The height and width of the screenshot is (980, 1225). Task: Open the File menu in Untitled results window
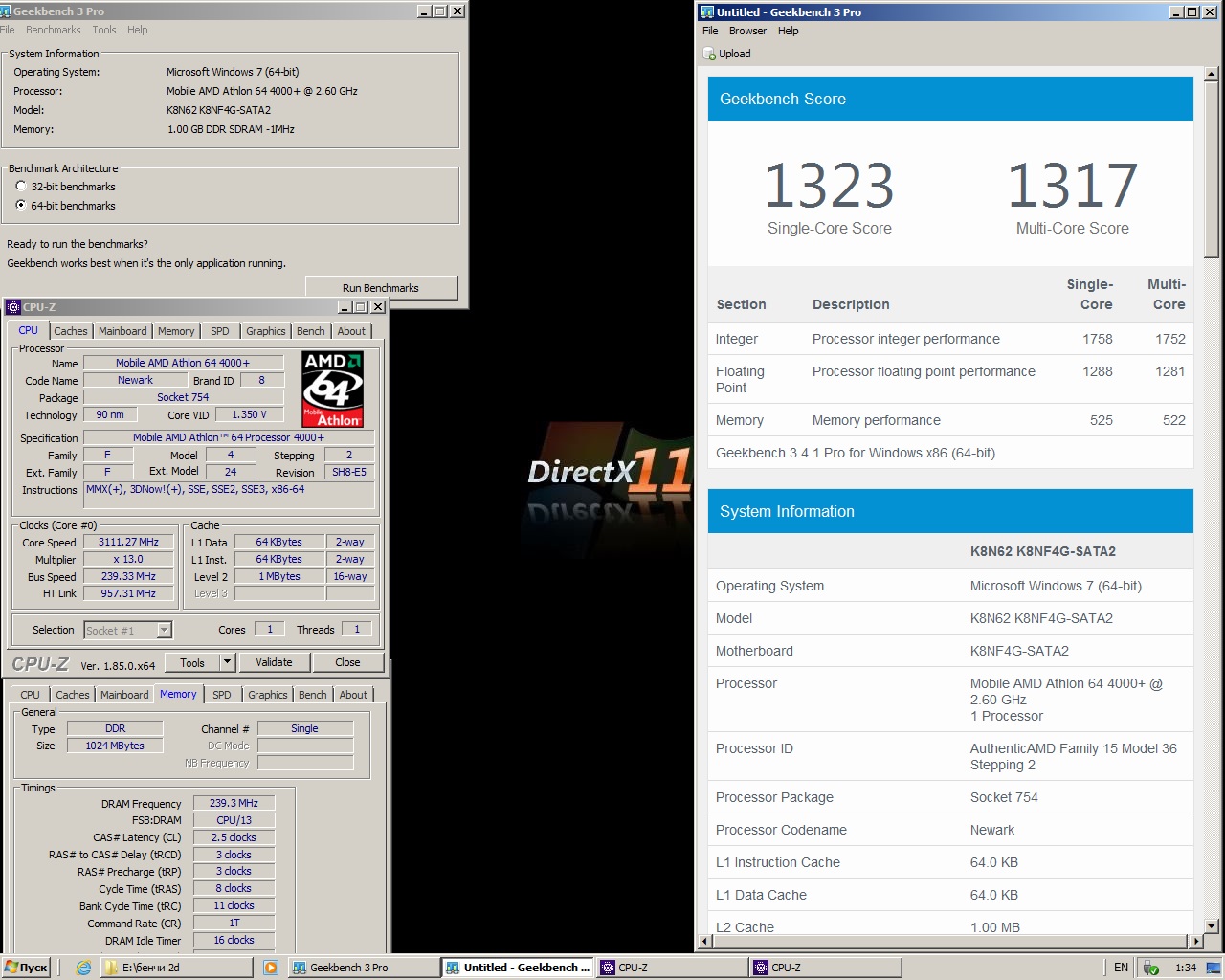tap(710, 31)
